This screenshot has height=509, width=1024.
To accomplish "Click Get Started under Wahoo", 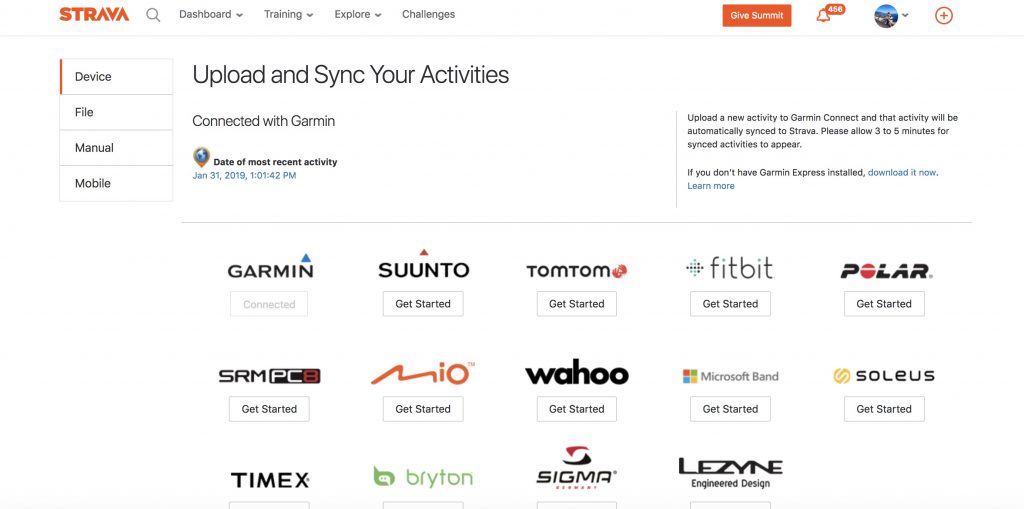I will click(577, 409).
